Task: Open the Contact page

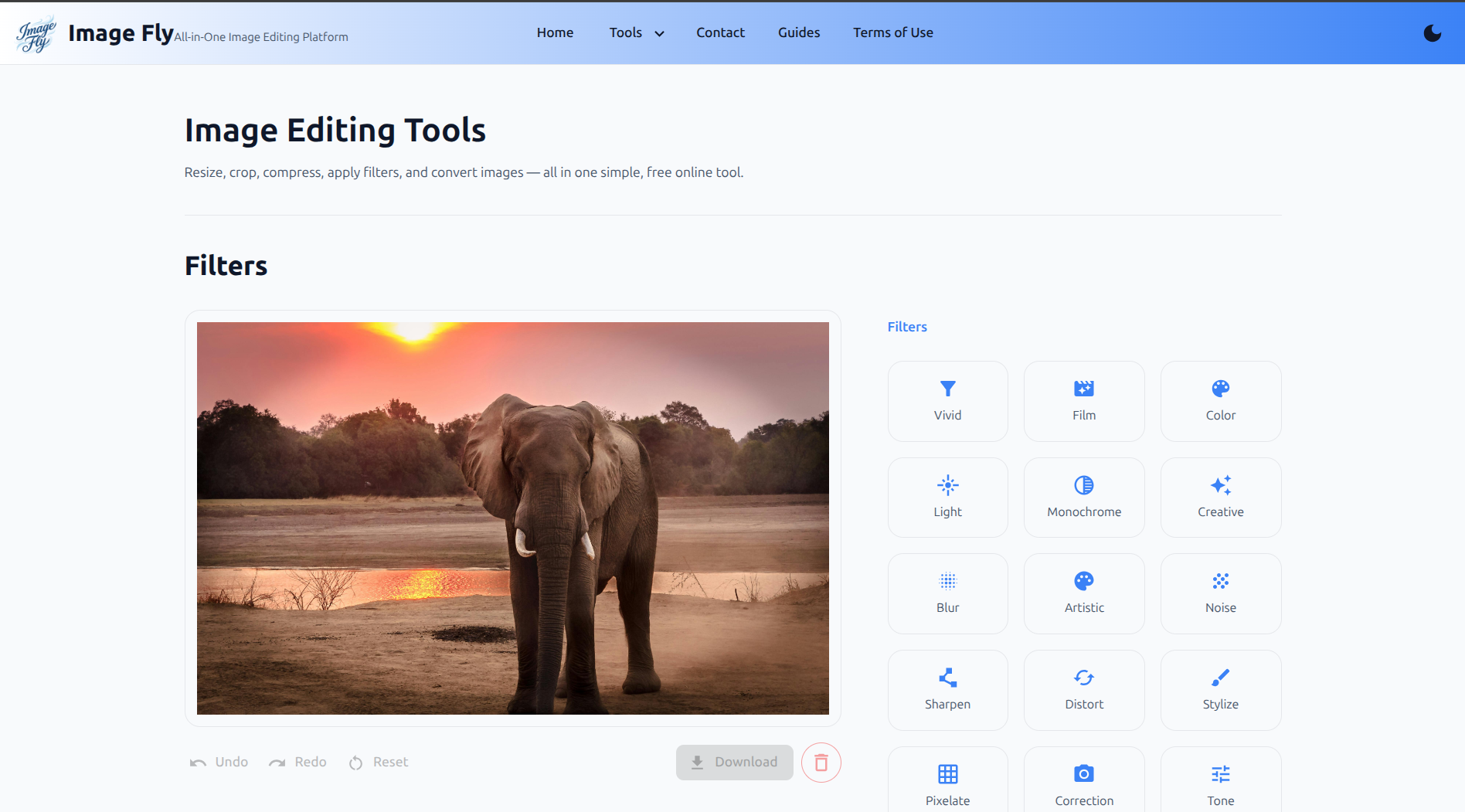Action: [720, 32]
